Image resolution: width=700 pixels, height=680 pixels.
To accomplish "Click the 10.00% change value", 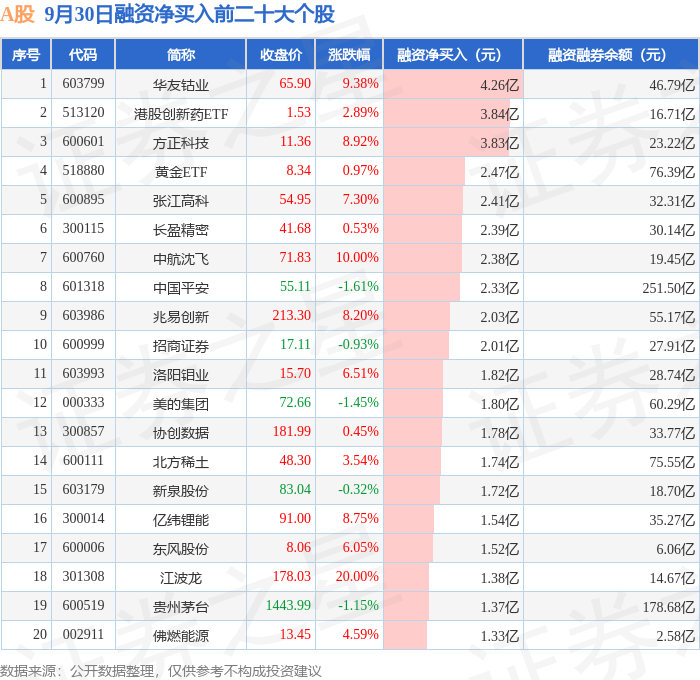I will tap(357, 258).
